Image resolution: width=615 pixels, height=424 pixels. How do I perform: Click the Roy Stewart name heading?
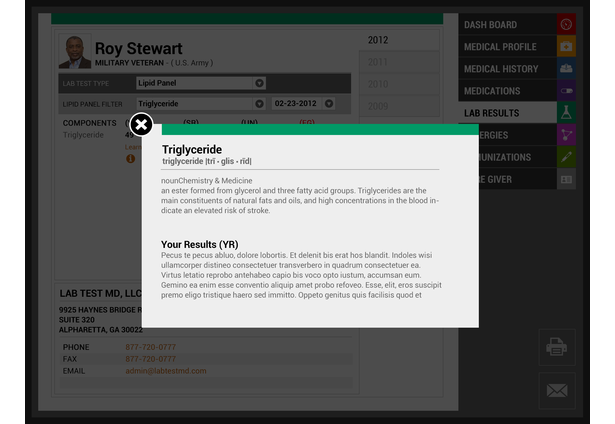[x=138, y=49]
